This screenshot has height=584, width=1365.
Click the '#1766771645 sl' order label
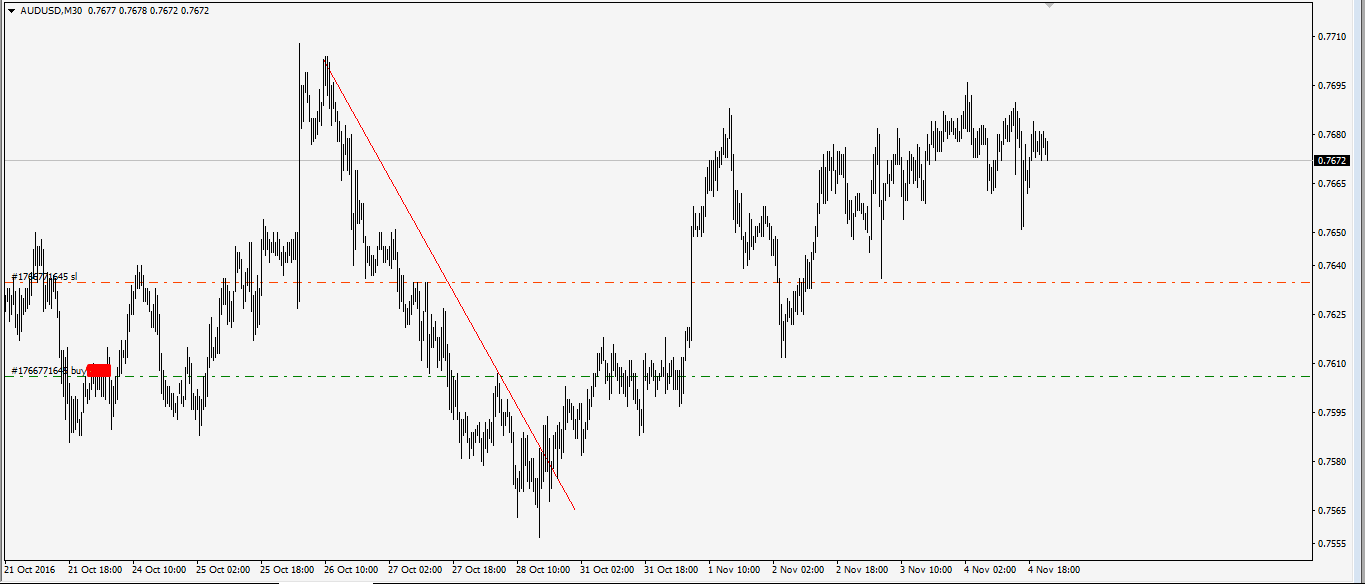pos(44,276)
